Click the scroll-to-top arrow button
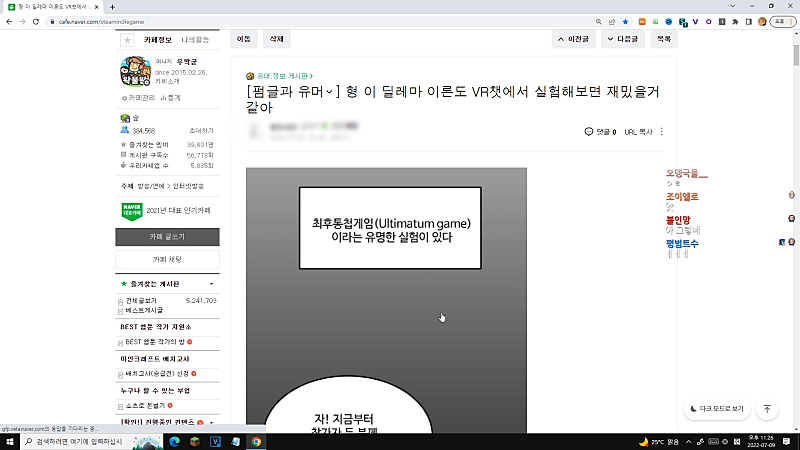The image size is (800, 450). tap(767, 409)
